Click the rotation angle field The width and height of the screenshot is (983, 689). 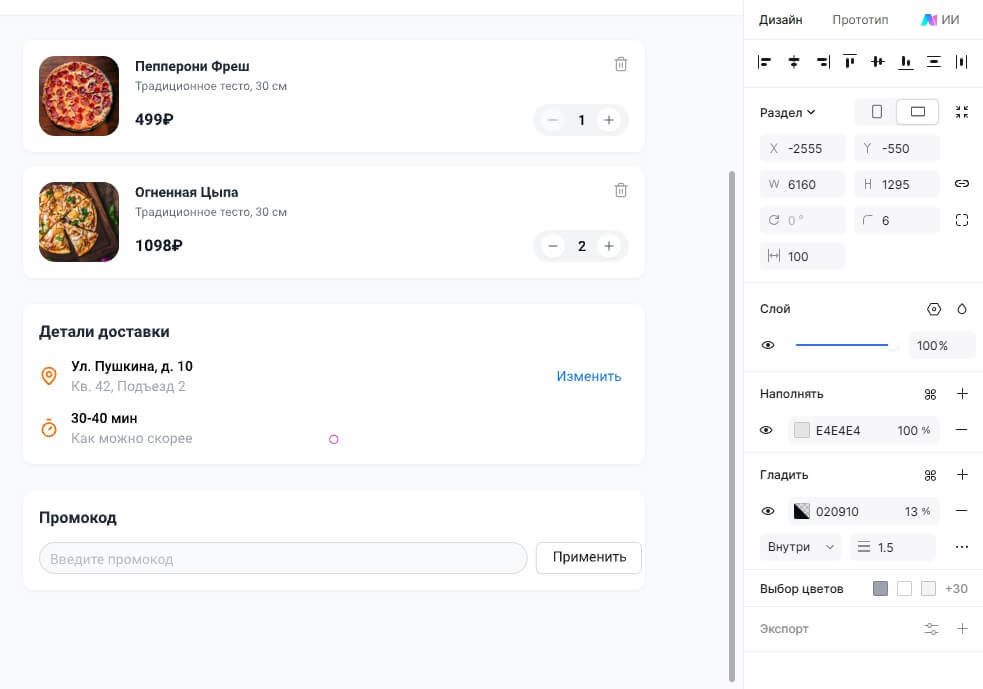click(802, 220)
